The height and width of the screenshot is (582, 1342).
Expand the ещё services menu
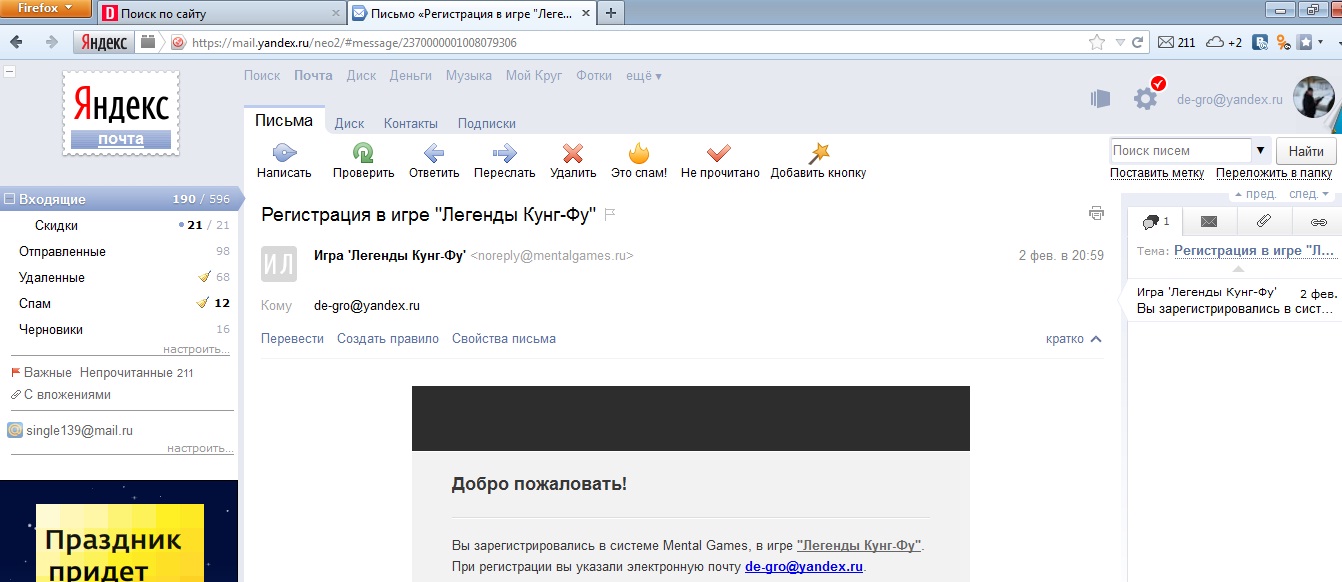click(x=643, y=75)
